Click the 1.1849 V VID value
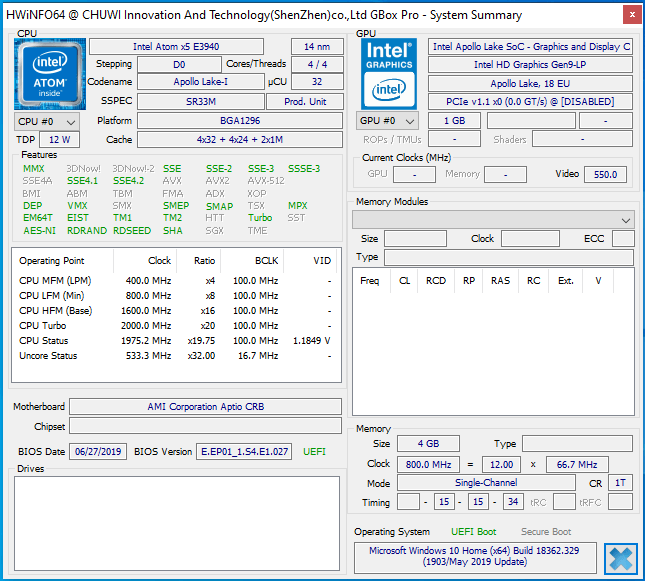This screenshot has width=645, height=581. tap(312, 341)
